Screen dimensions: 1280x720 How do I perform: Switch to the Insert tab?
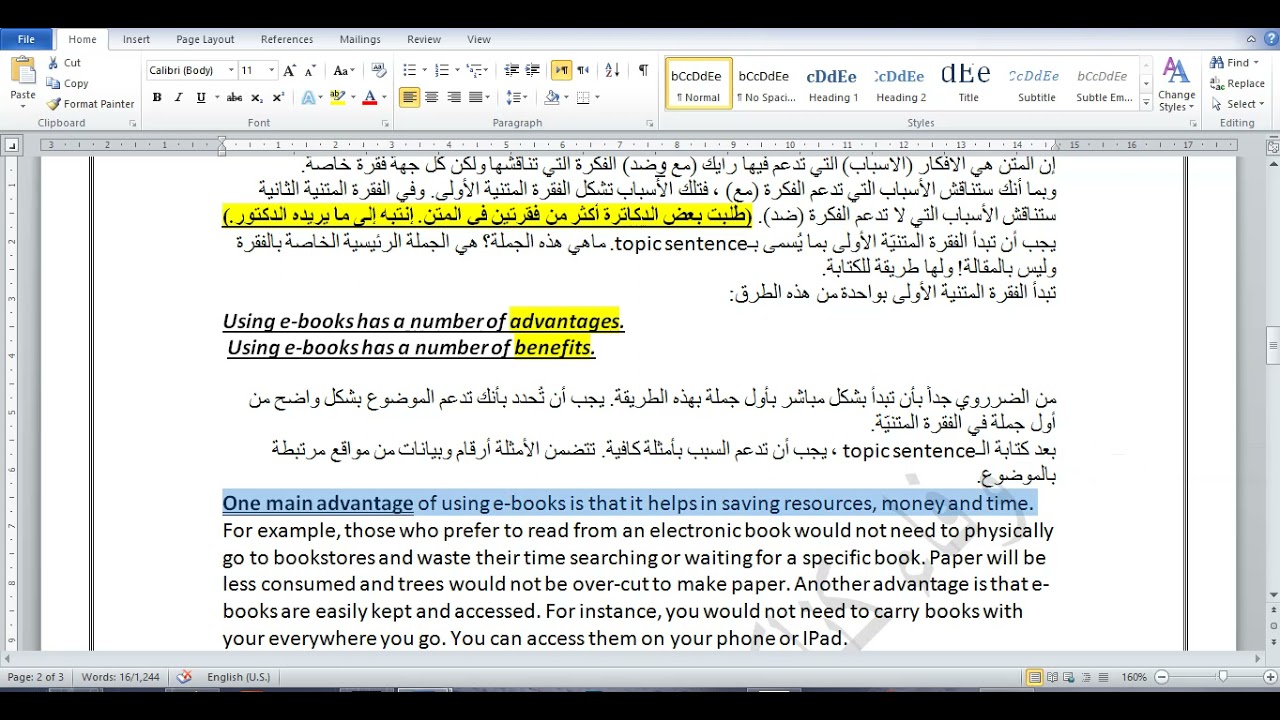coord(136,39)
